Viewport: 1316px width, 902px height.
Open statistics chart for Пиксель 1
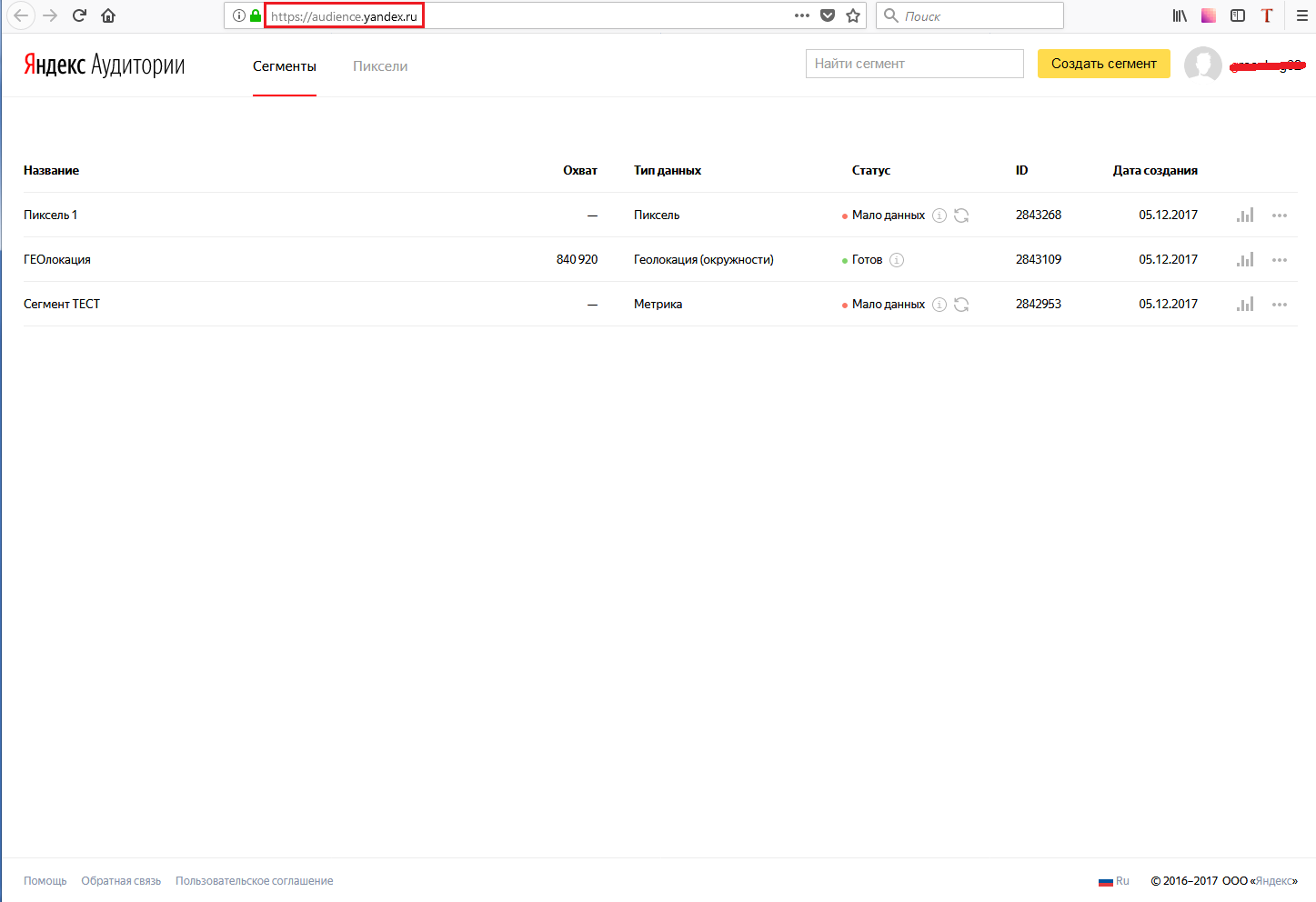tap(1245, 215)
